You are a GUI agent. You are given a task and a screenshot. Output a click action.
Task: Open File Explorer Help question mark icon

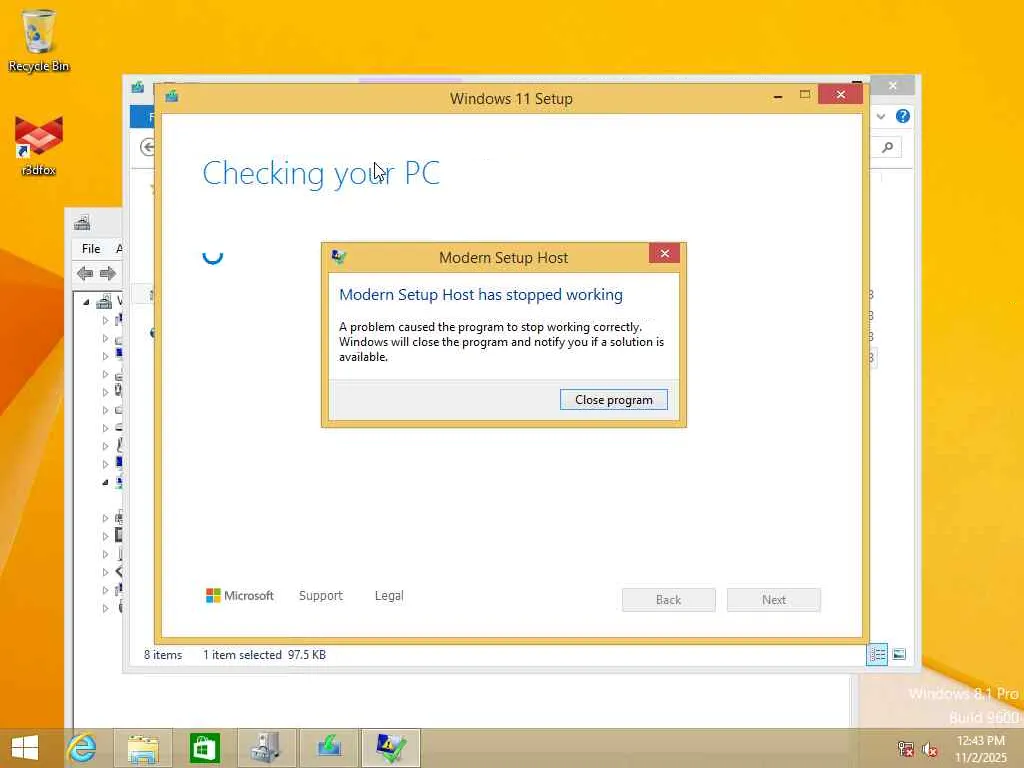[903, 116]
